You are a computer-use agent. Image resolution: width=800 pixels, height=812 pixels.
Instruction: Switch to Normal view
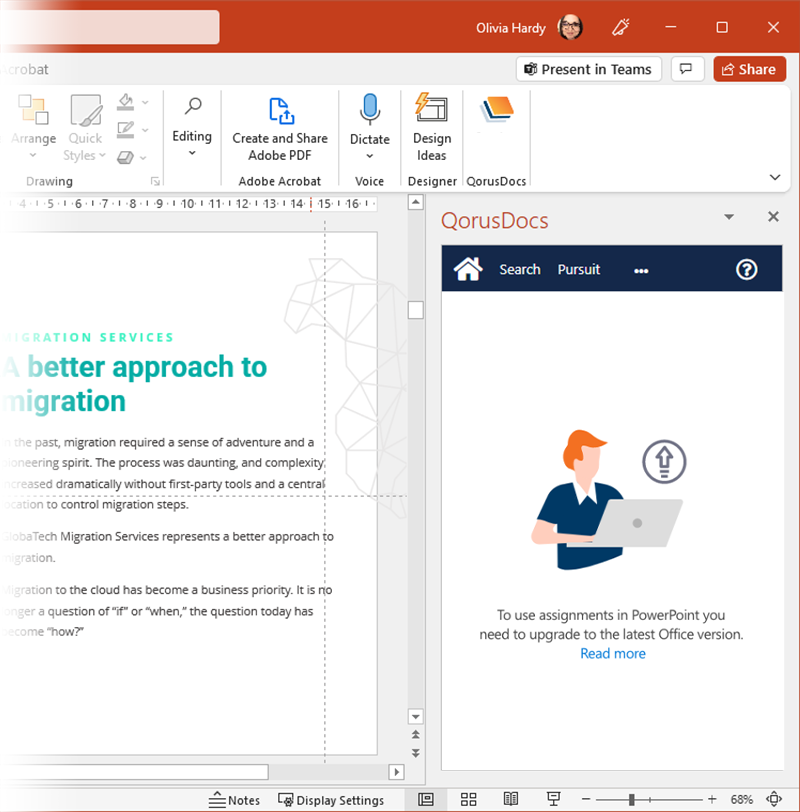(x=426, y=799)
